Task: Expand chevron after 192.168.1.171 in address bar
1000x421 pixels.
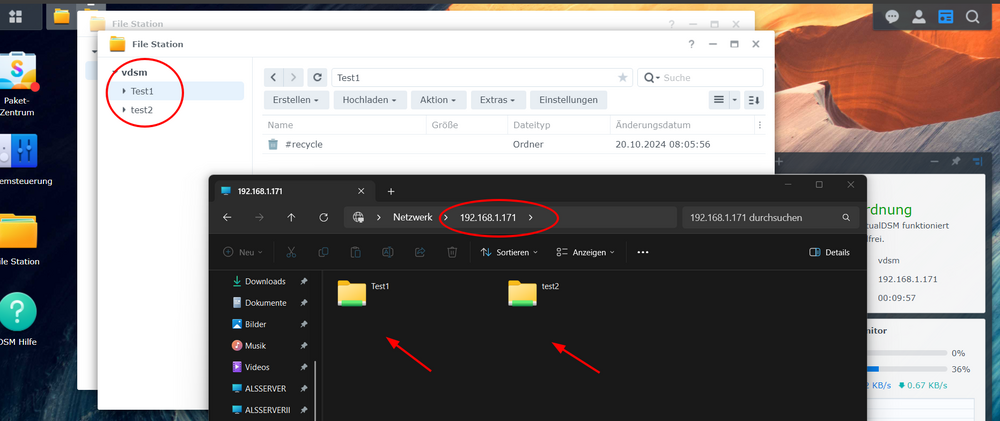Action: pyautogui.click(x=531, y=218)
